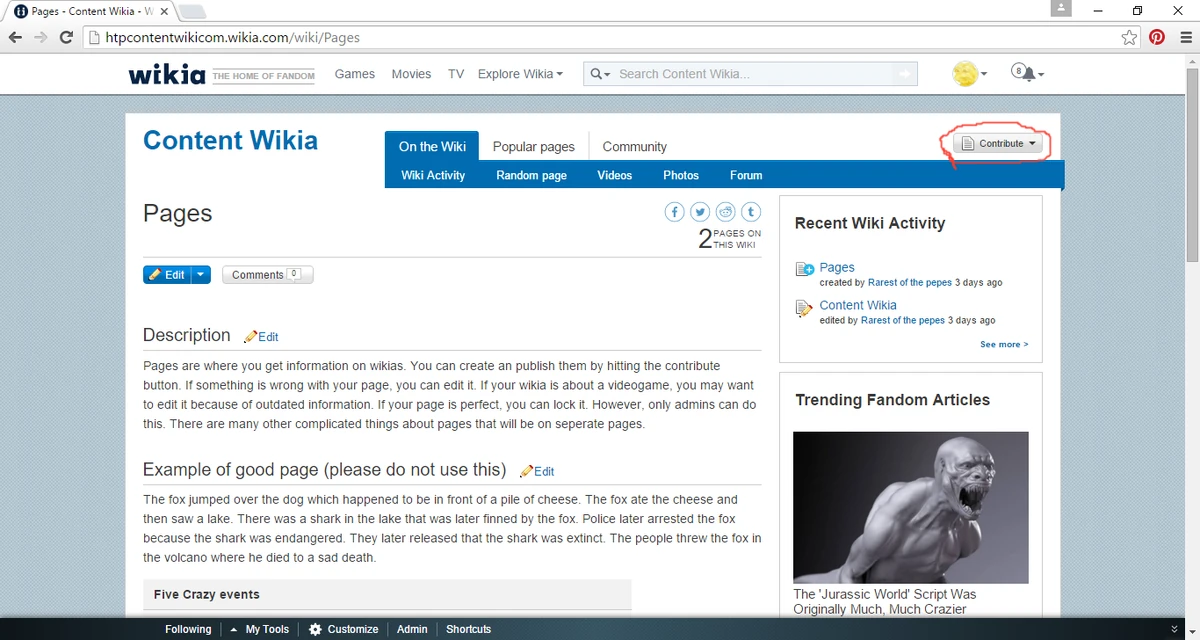Visit the Rarest of the pepes profile
The width and height of the screenshot is (1200, 640).
click(x=907, y=282)
